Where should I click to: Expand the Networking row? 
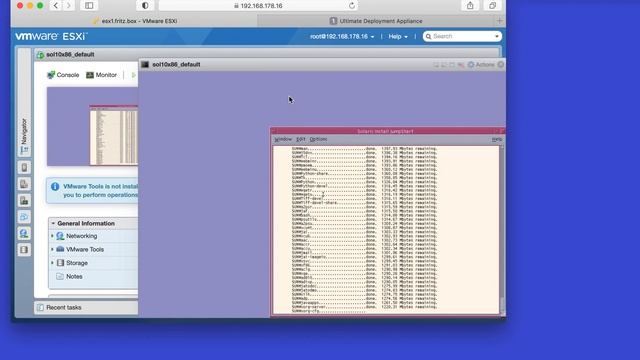pyautogui.click(x=52, y=236)
